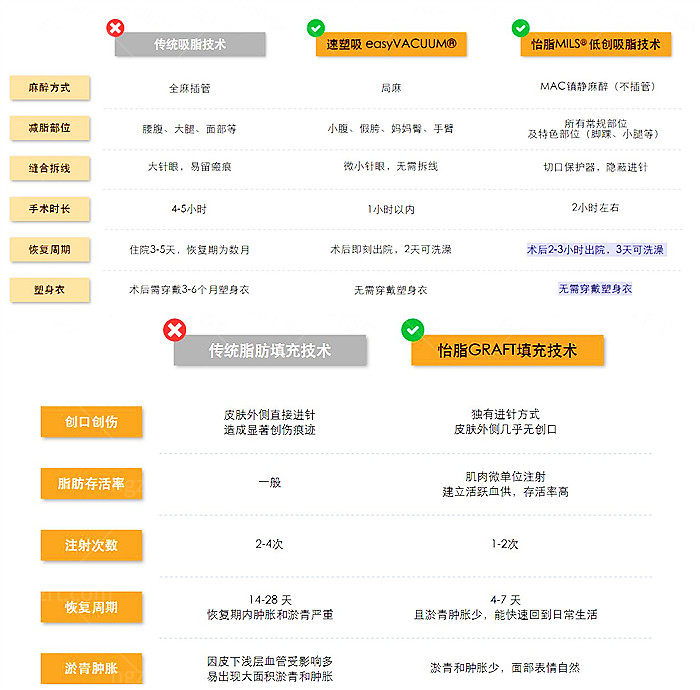This screenshot has width=700, height=690.
Task: Click the text 一般 in 脂肪存活率 row
Action: click(x=270, y=482)
